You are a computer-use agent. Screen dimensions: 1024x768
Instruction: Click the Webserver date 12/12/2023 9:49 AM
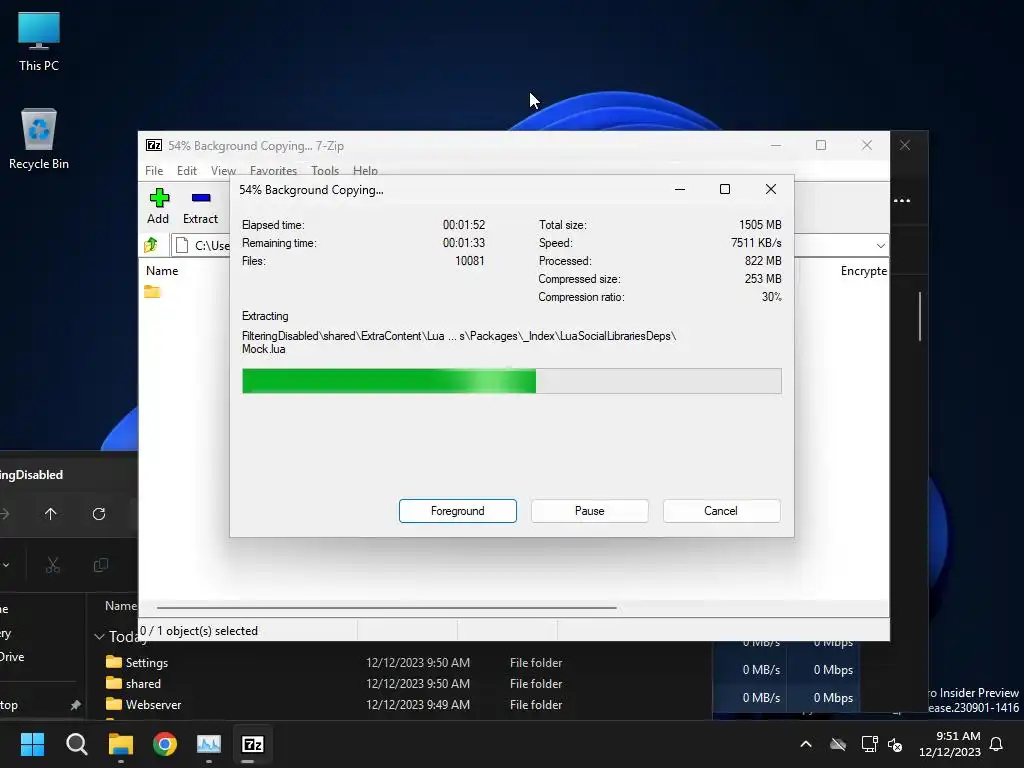[x=418, y=704]
